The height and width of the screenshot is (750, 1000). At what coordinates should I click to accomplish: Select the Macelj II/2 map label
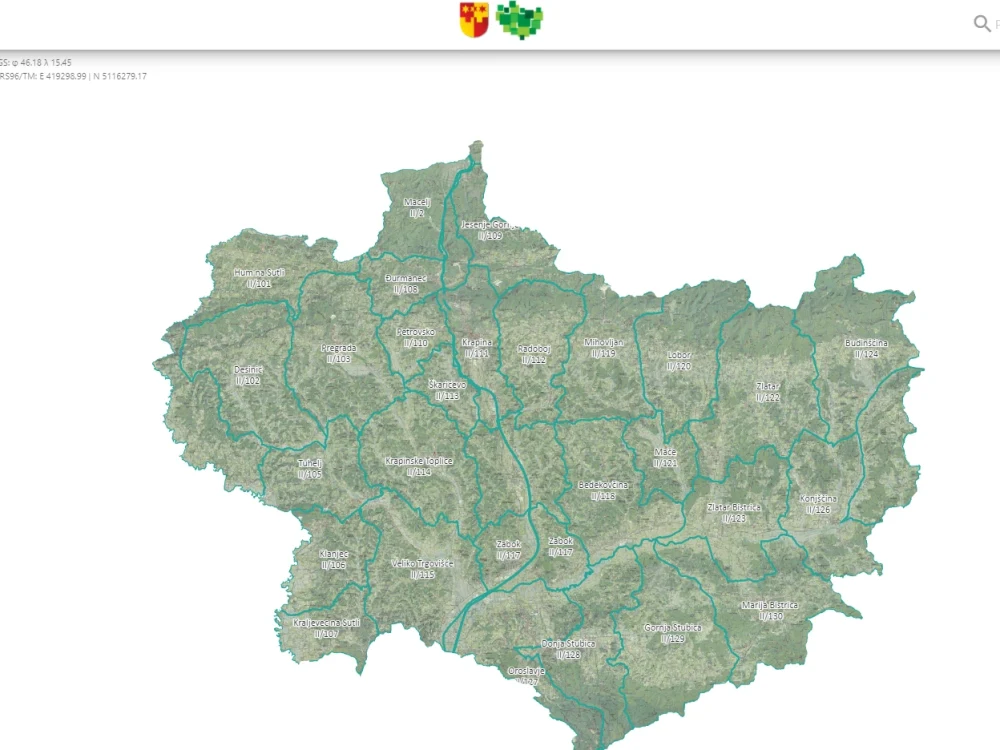tap(417, 208)
